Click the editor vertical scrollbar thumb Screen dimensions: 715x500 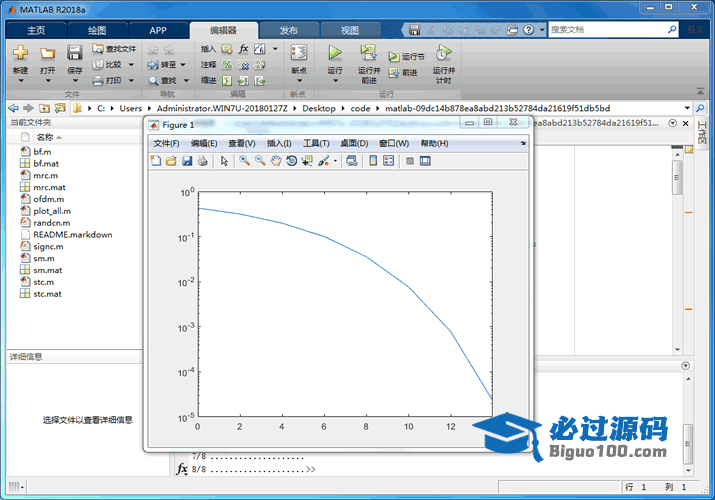click(677, 177)
